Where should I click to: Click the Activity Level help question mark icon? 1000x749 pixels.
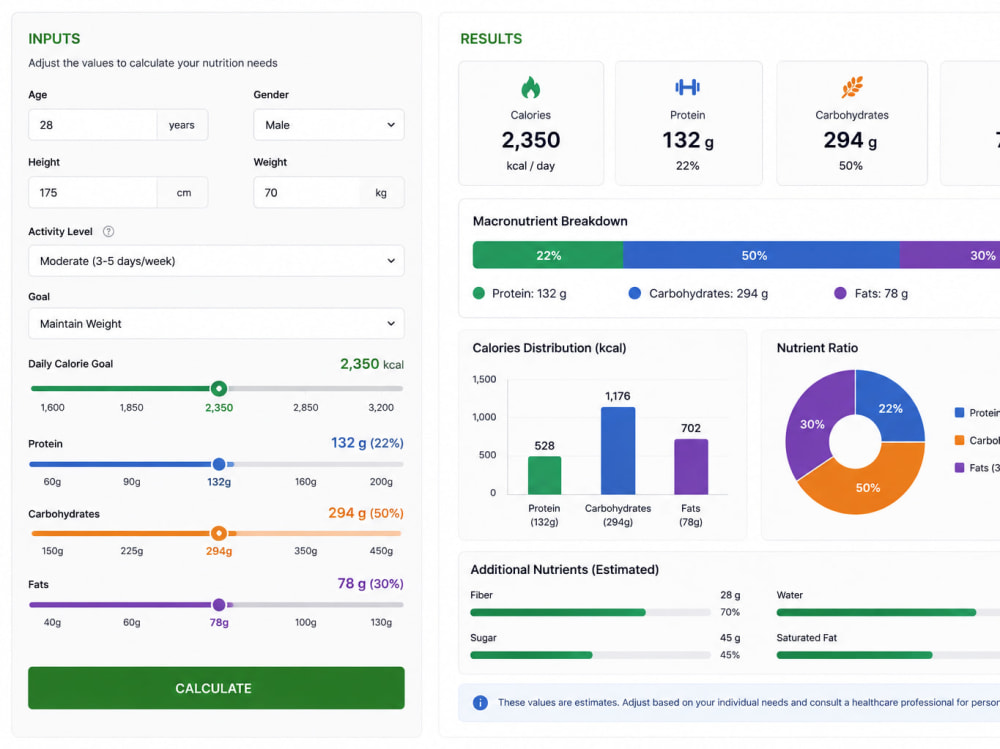[108, 232]
